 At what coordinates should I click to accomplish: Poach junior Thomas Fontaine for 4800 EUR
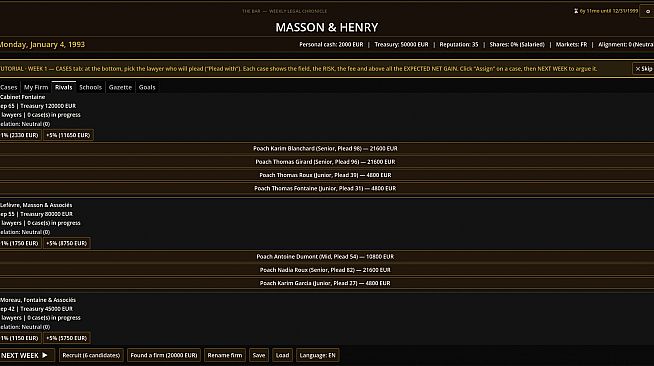[x=327, y=188]
